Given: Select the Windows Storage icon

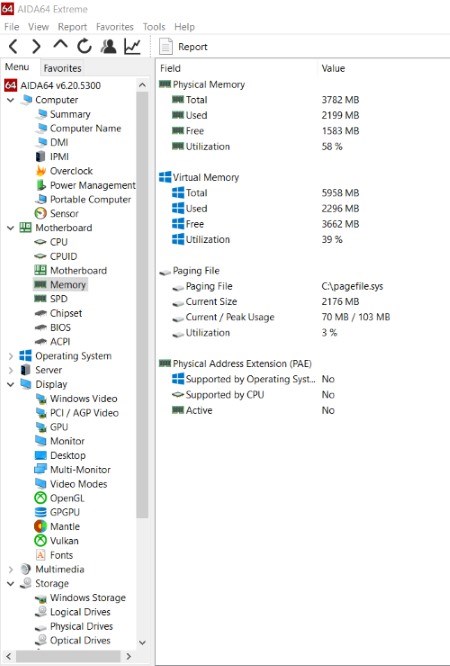Looking at the screenshot, I should pos(41,598).
